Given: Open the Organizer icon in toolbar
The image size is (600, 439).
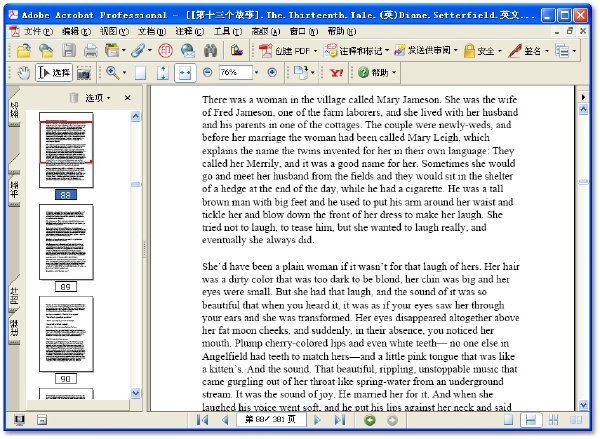Looking at the screenshot, I should (112, 51).
